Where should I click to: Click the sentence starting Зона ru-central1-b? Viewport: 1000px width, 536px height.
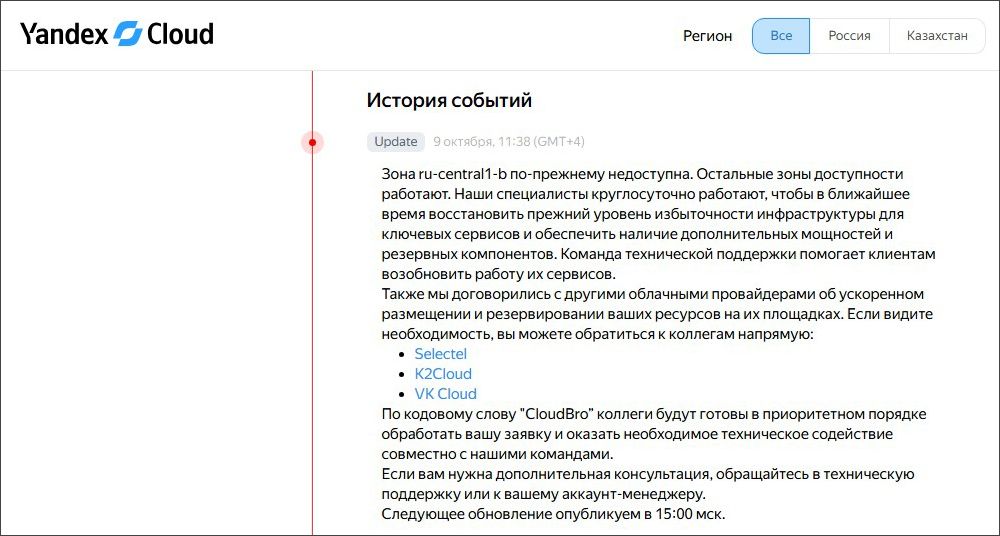[x=536, y=174]
